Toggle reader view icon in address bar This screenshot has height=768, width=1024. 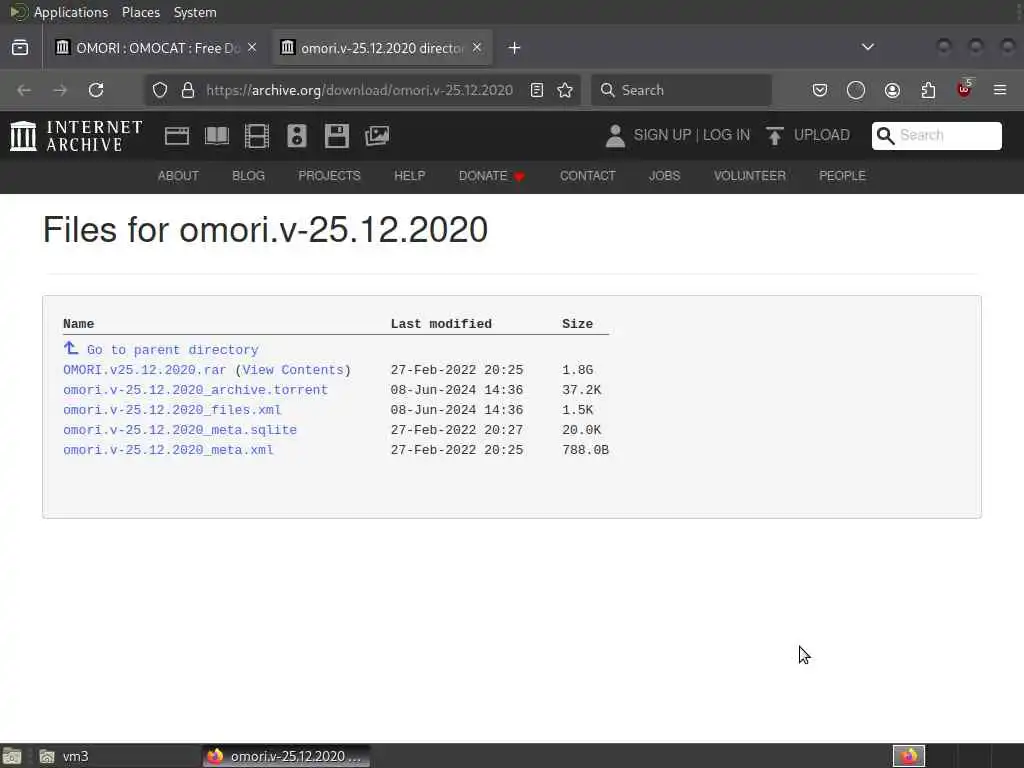(537, 90)
